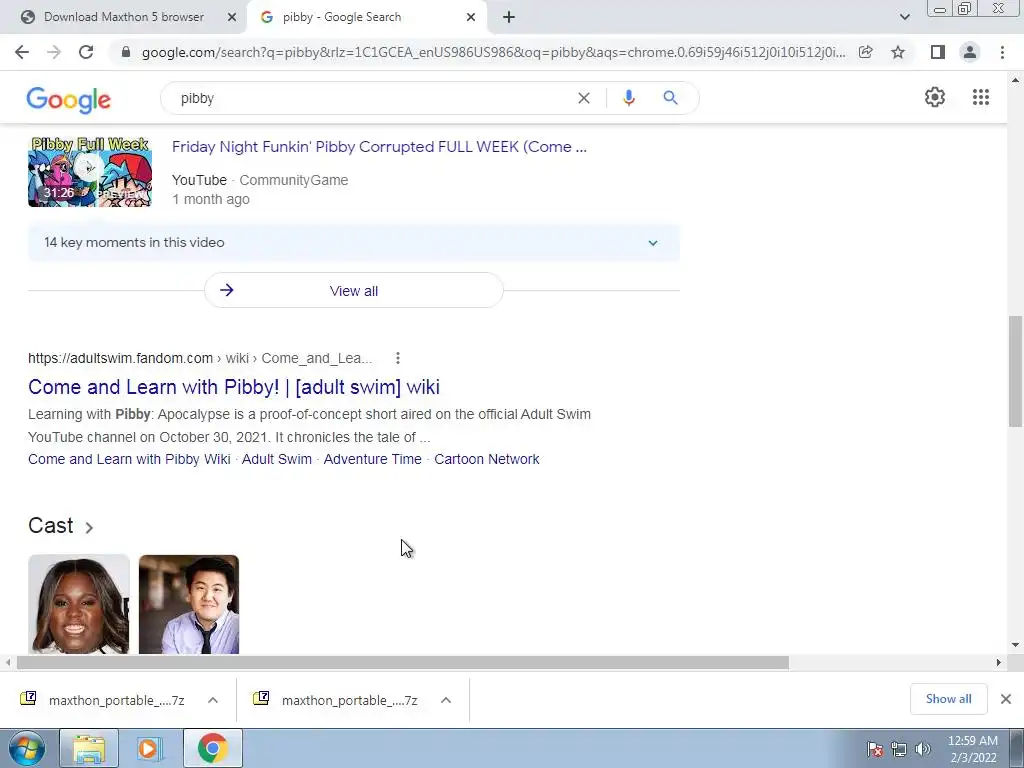The height and width of the screenshot is (768, 1024).
Task: Launch Windows Media Player from taskbar
Action: (x=150, y=748)
